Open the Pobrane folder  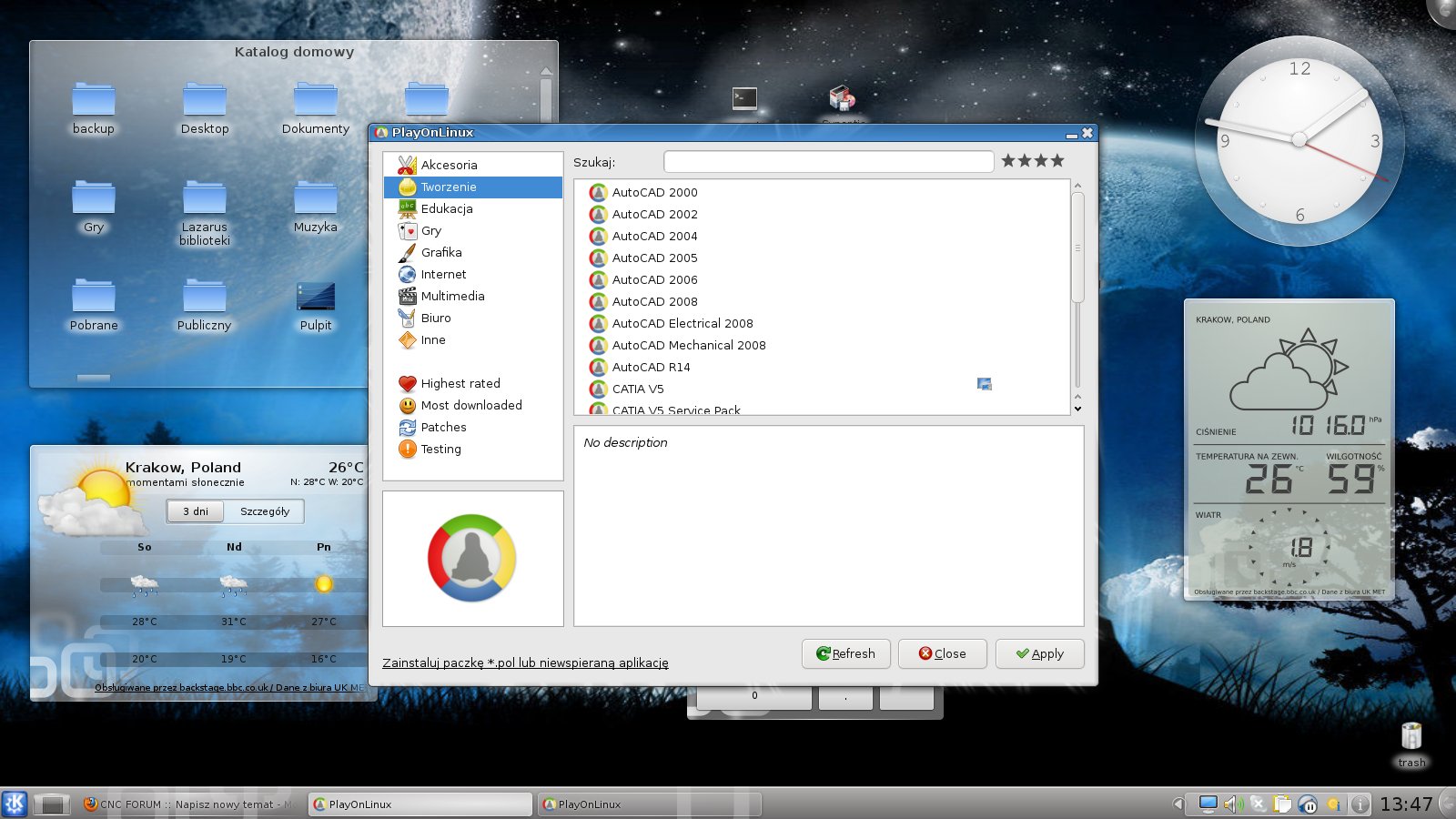[94, 306]
